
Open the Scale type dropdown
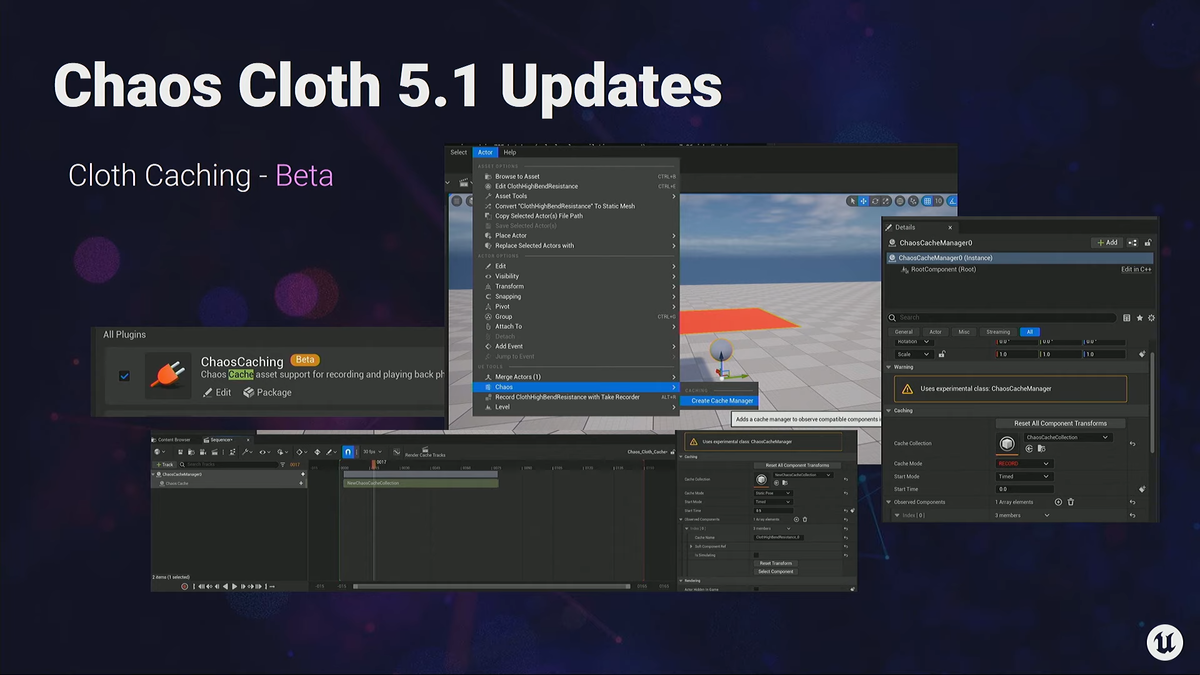tap(913, 354)
